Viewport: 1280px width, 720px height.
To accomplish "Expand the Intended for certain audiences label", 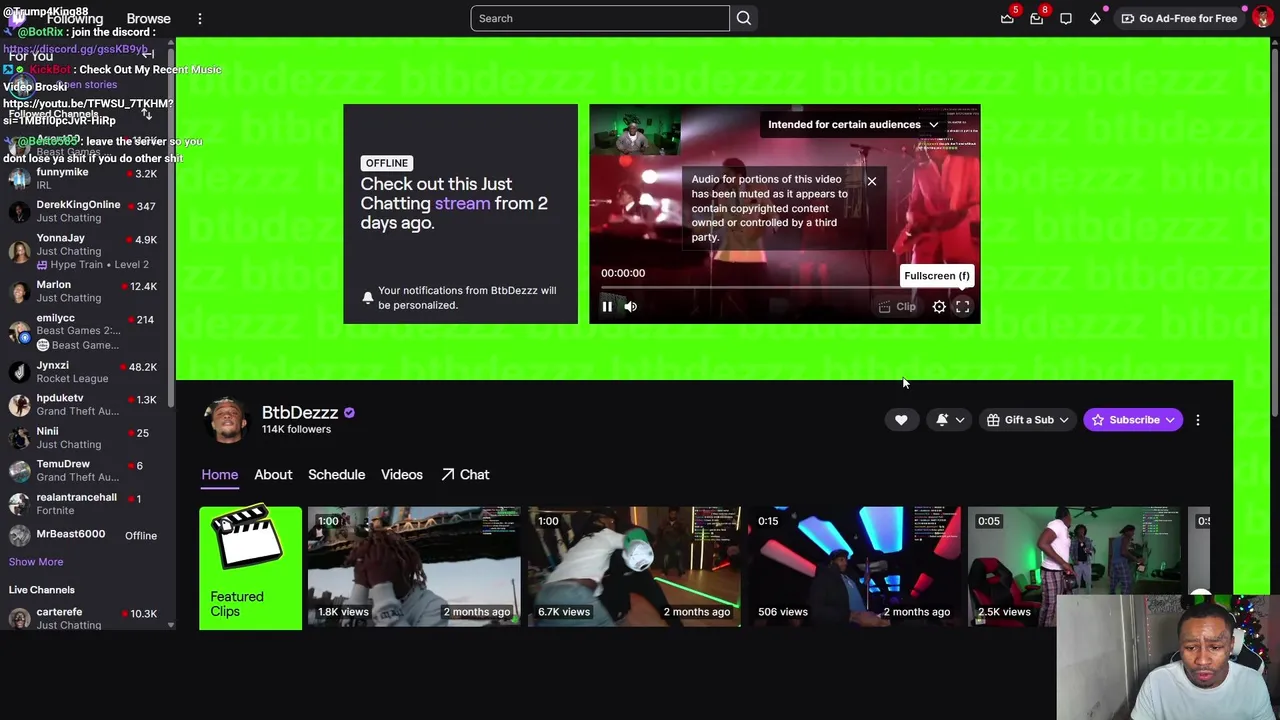I will 853,124.
